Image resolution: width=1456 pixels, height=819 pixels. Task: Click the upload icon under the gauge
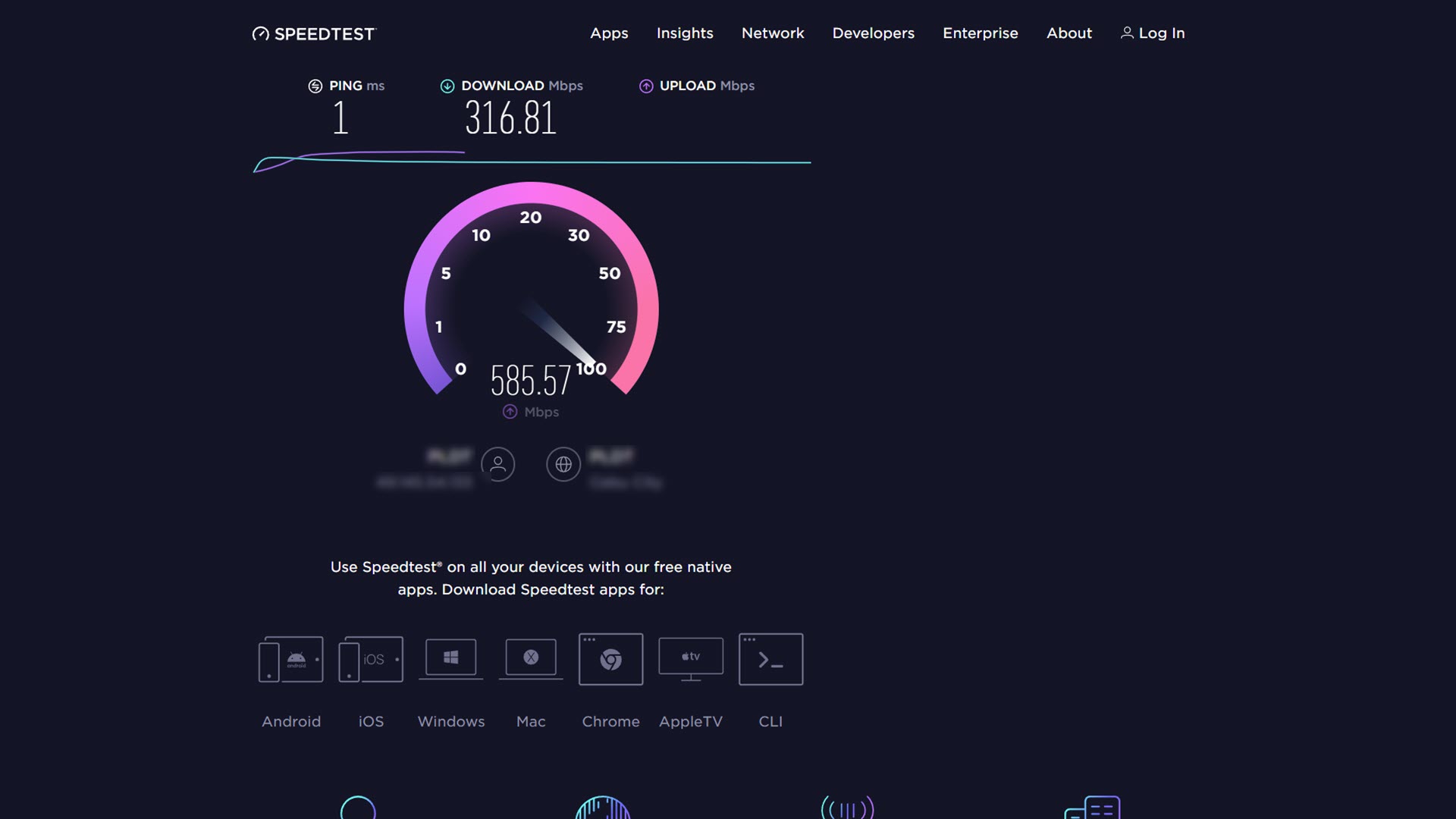(510, 412)
